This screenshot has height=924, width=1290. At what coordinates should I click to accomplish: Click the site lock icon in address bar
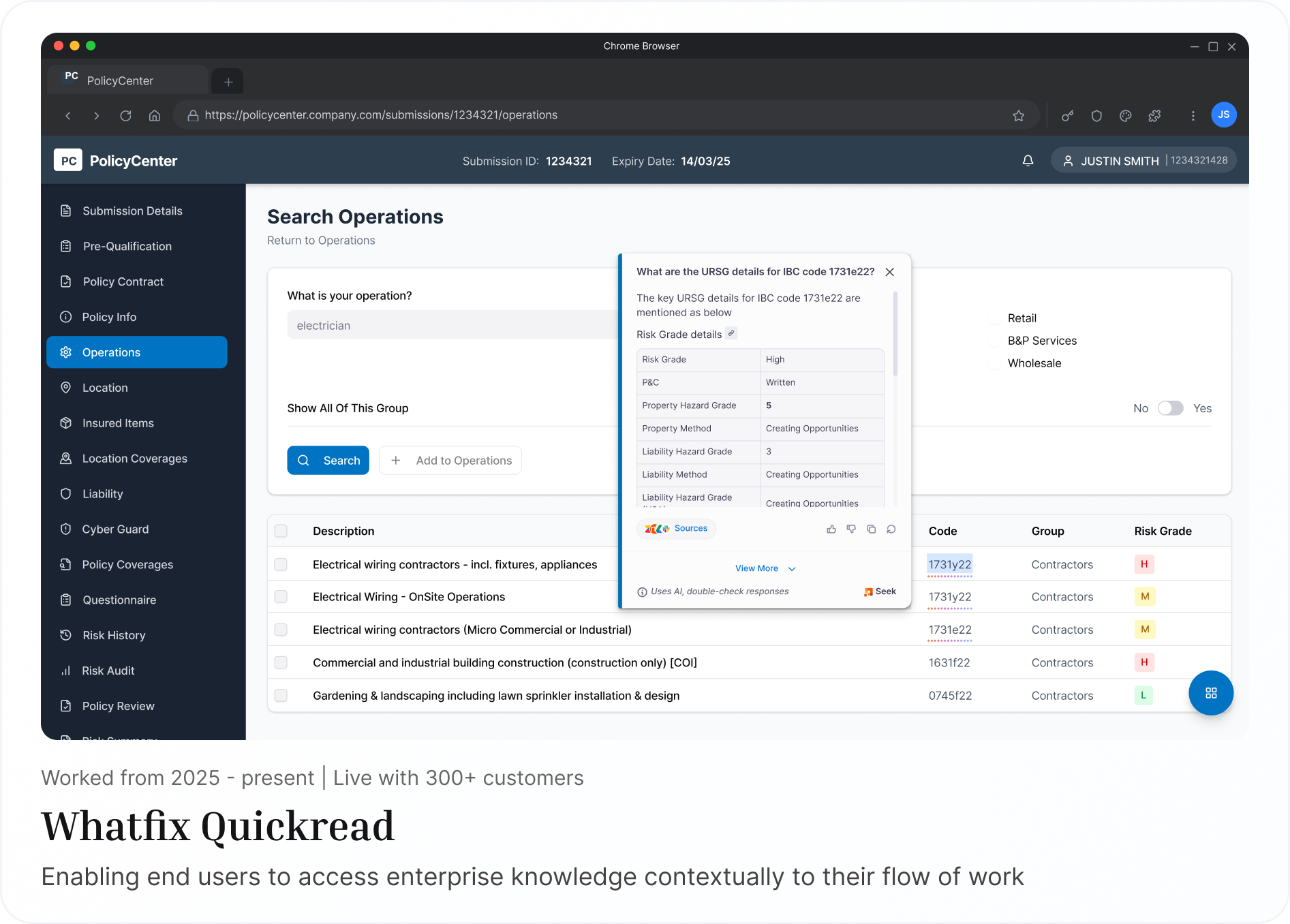193,116
